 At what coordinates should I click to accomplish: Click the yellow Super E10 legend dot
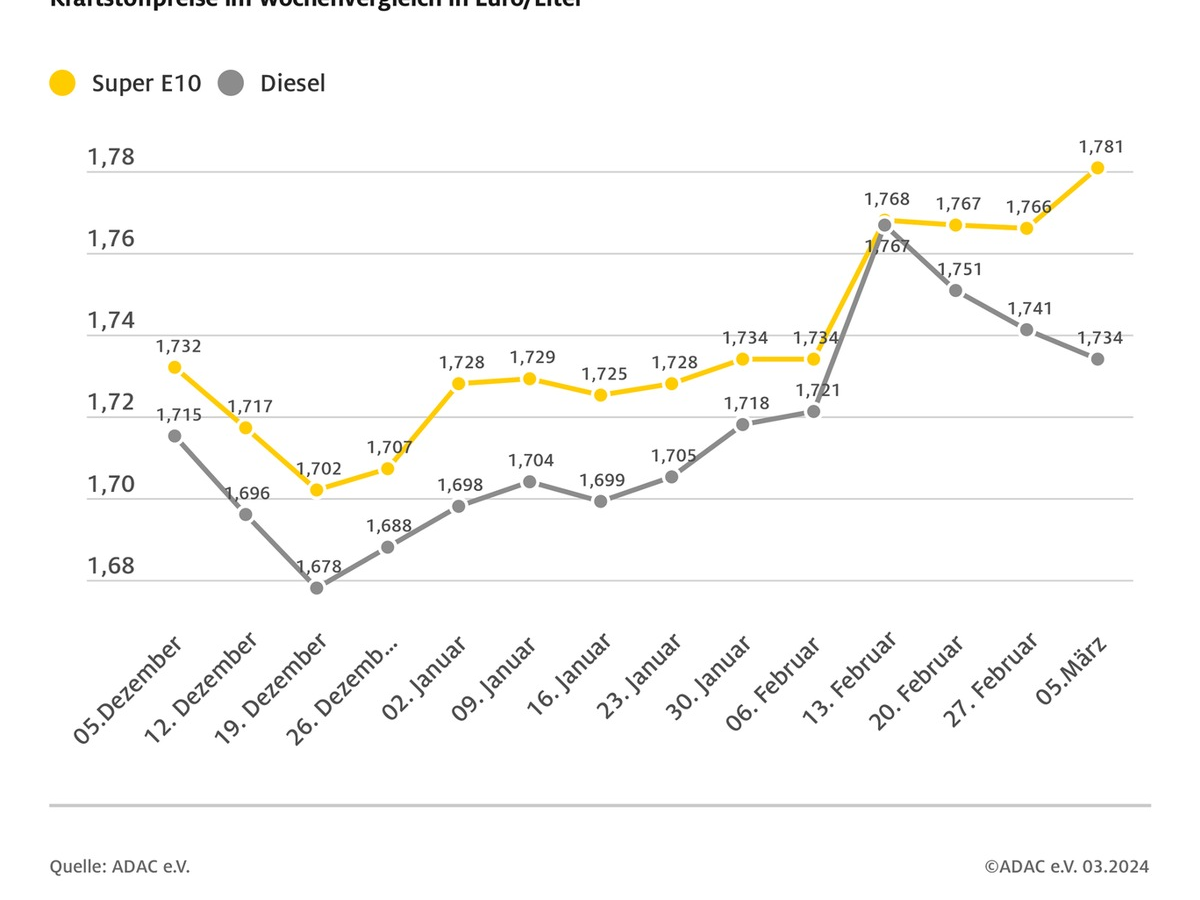point(63,84)
